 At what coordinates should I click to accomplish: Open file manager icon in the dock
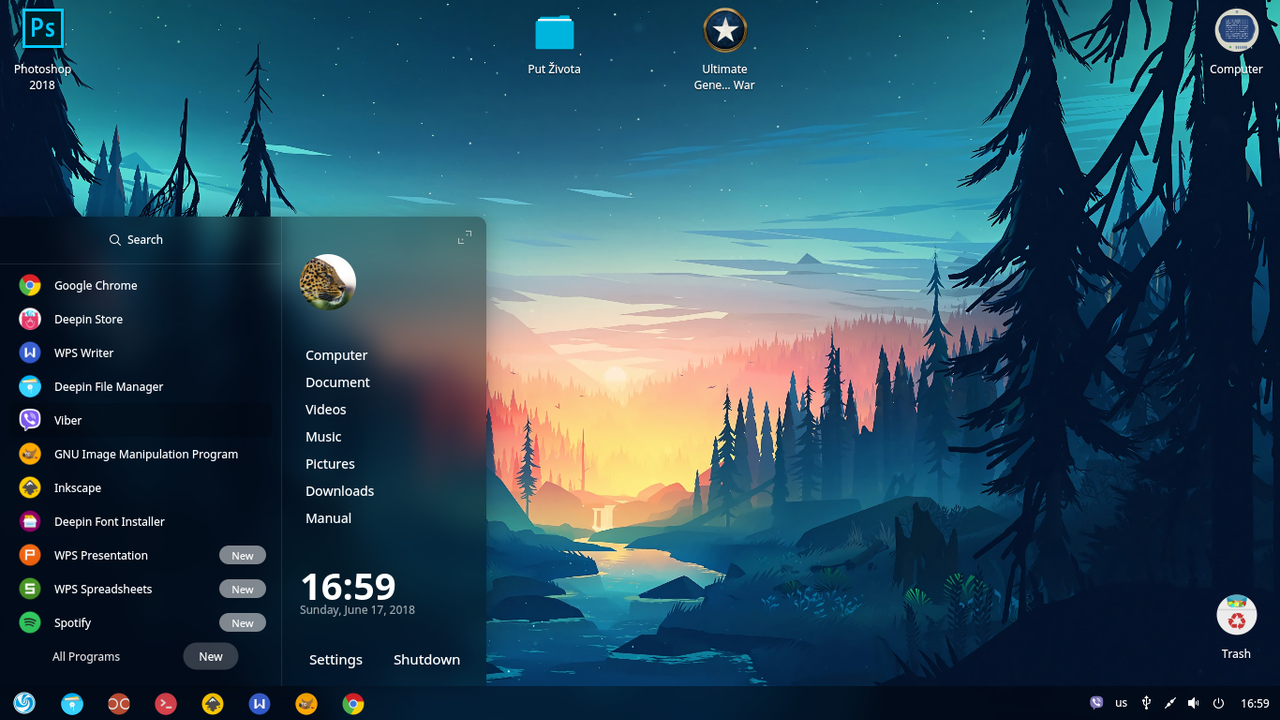(72, 703)
